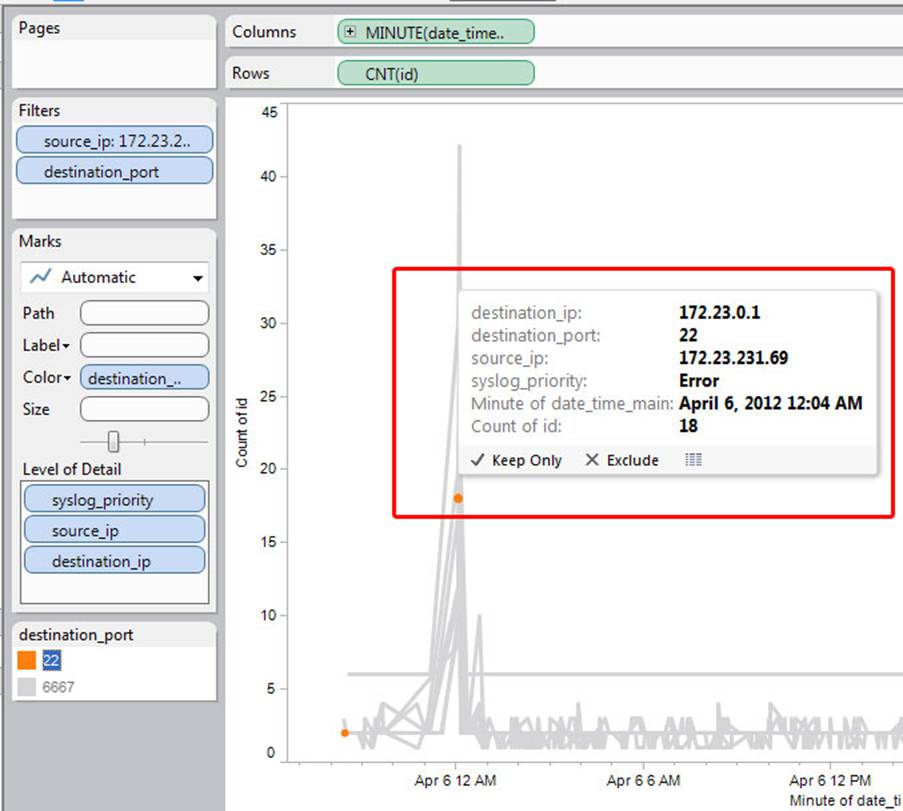This screenshot has height=811, width=903.
Task: Click the 172.23.231.69 value in tooltip
Action: [x=733, y=358]
